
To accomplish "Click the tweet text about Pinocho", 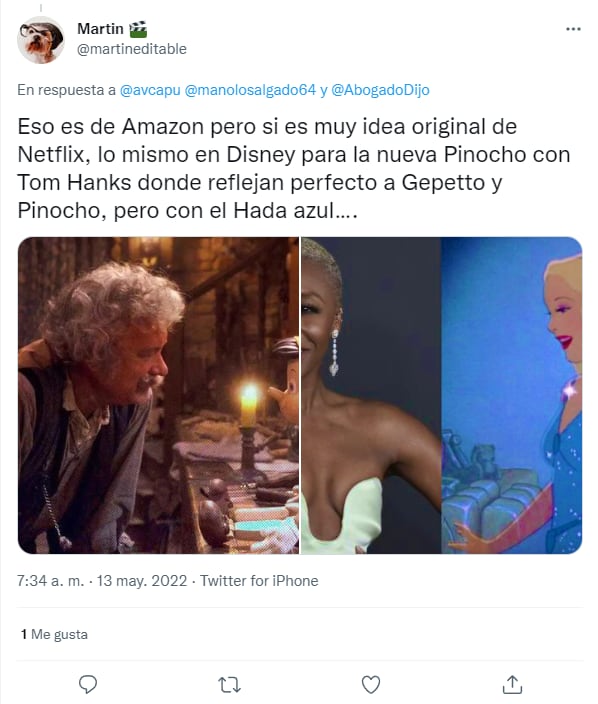I will (294, 168).
